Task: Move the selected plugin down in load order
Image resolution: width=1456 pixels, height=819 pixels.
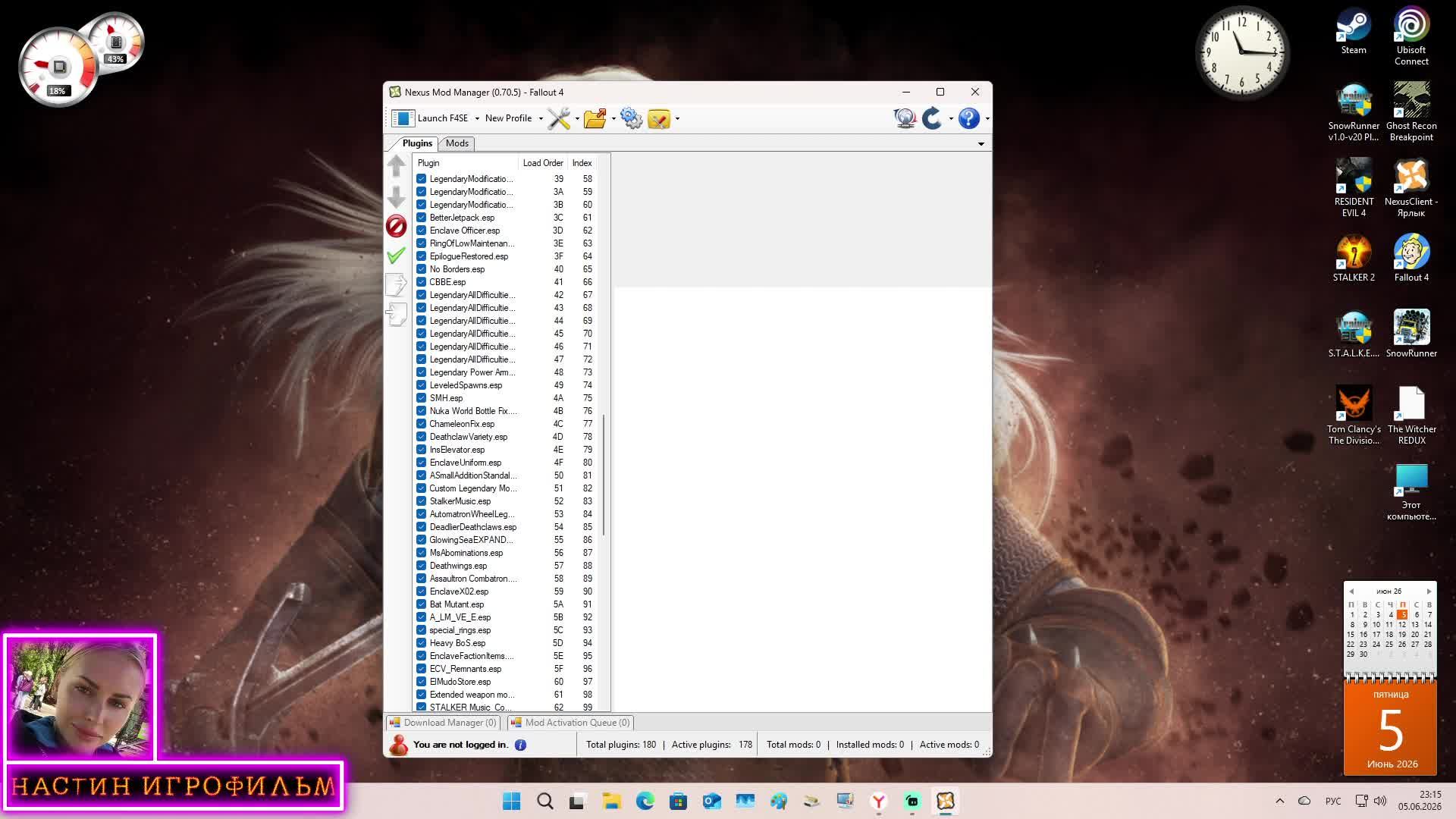Action: pyautogui.click(x=396, y=196)
